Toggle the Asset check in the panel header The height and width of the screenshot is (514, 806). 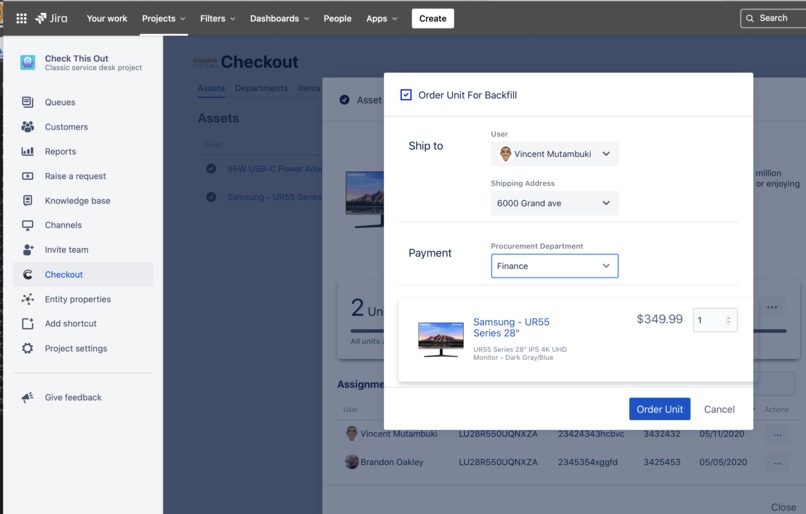[x=344, y=100]
